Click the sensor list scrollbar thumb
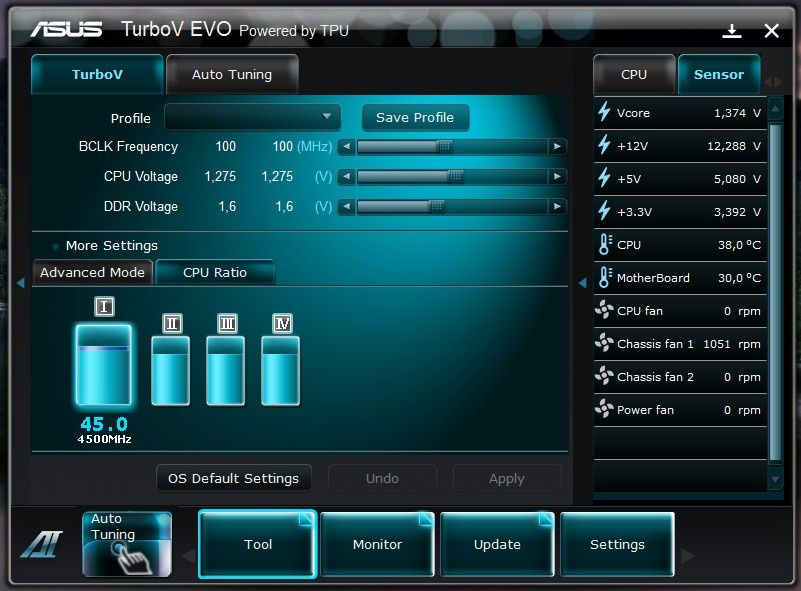The image size is (801, 591). click(x=775, y=292)
